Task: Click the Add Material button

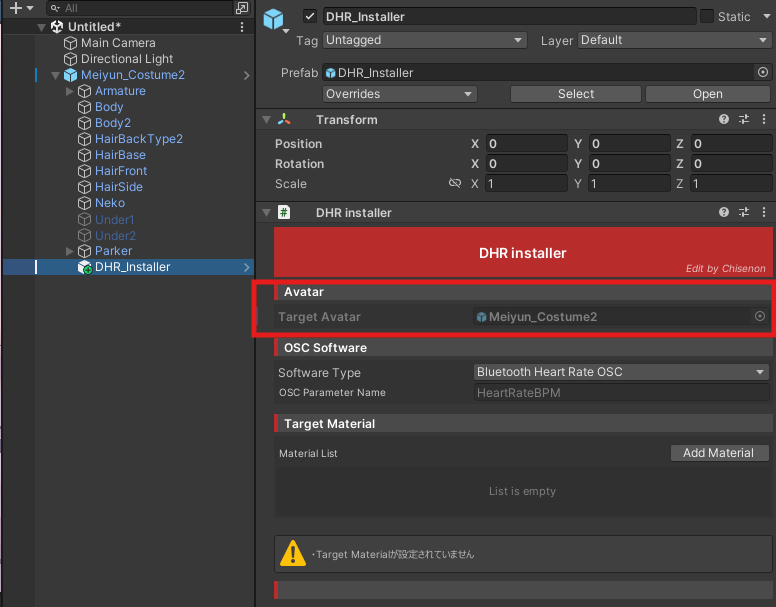Action: coord(718,453)
